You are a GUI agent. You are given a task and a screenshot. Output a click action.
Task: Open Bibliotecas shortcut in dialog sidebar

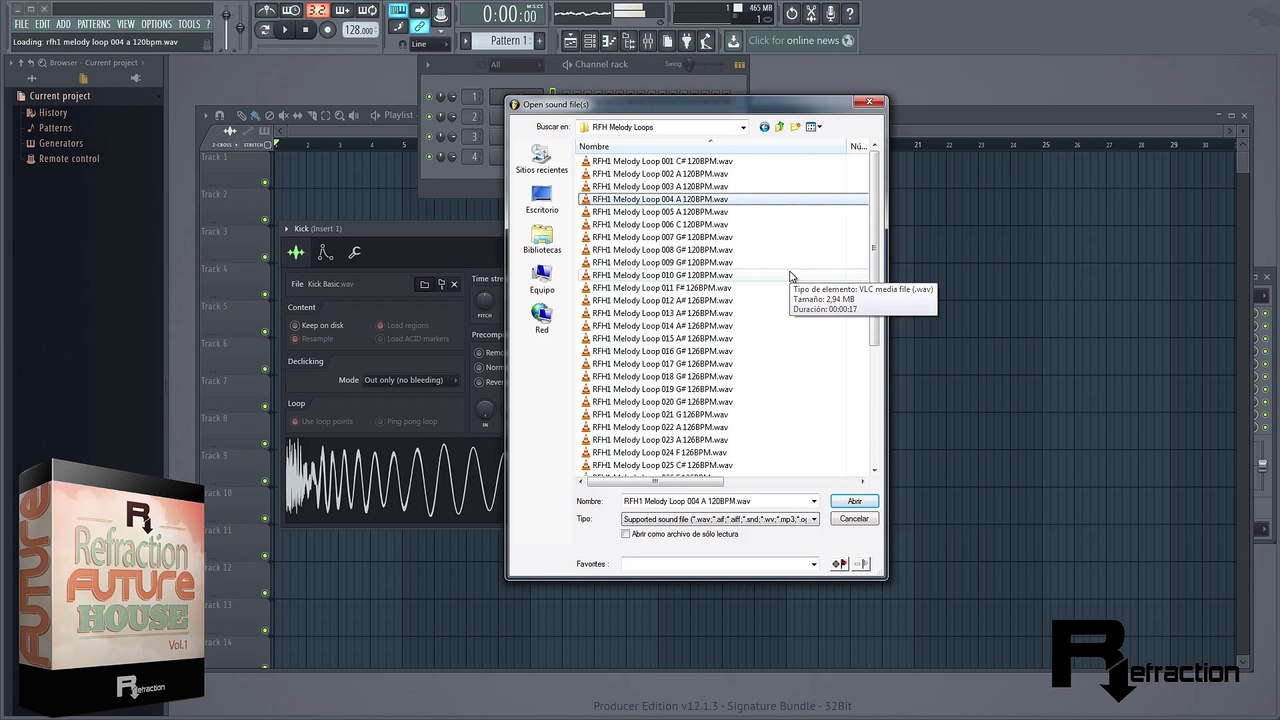(542, 240)
